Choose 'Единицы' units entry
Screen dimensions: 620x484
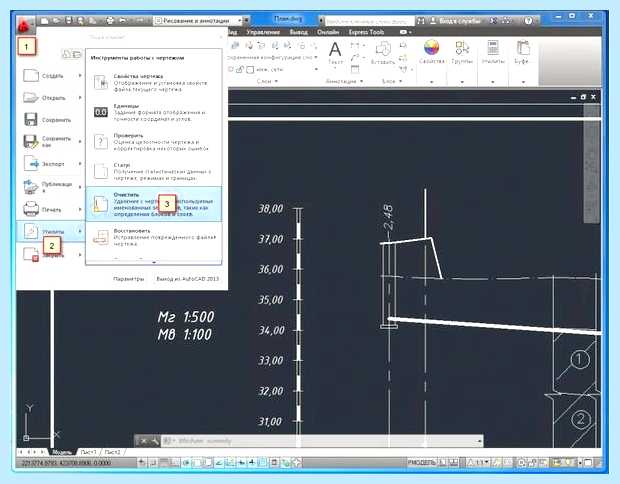[153, 112]
